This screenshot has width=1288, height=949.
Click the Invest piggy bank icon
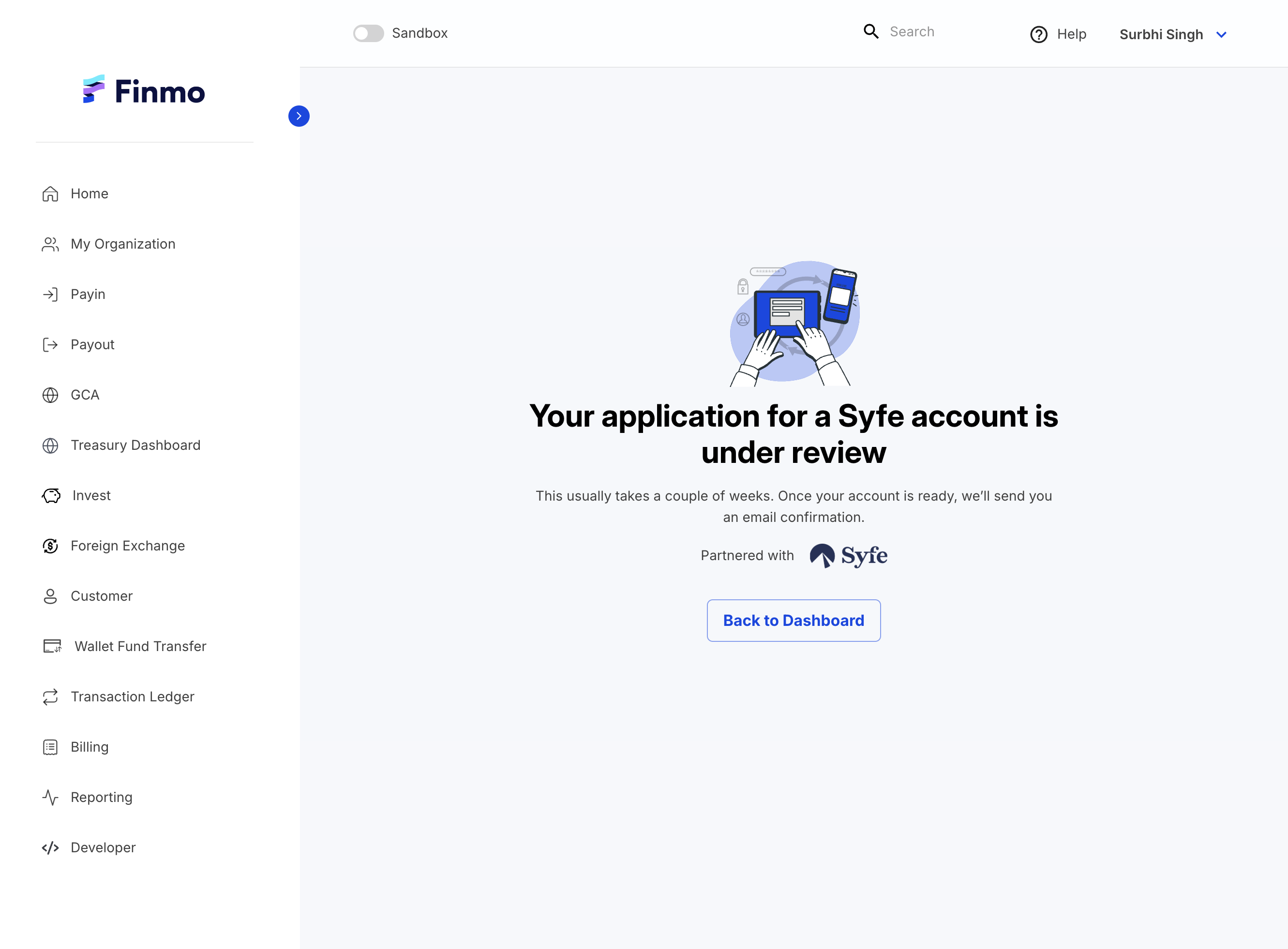click(x=51, y=496)
